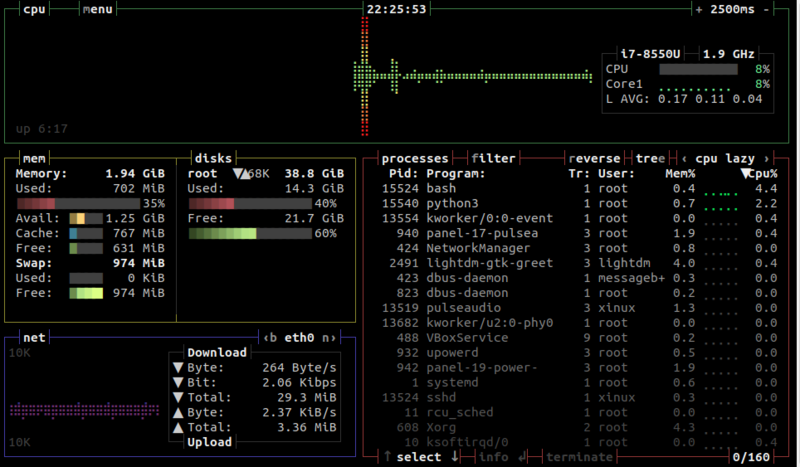Toggle tree view for processes
800x467 pixels.
(649, 158)
